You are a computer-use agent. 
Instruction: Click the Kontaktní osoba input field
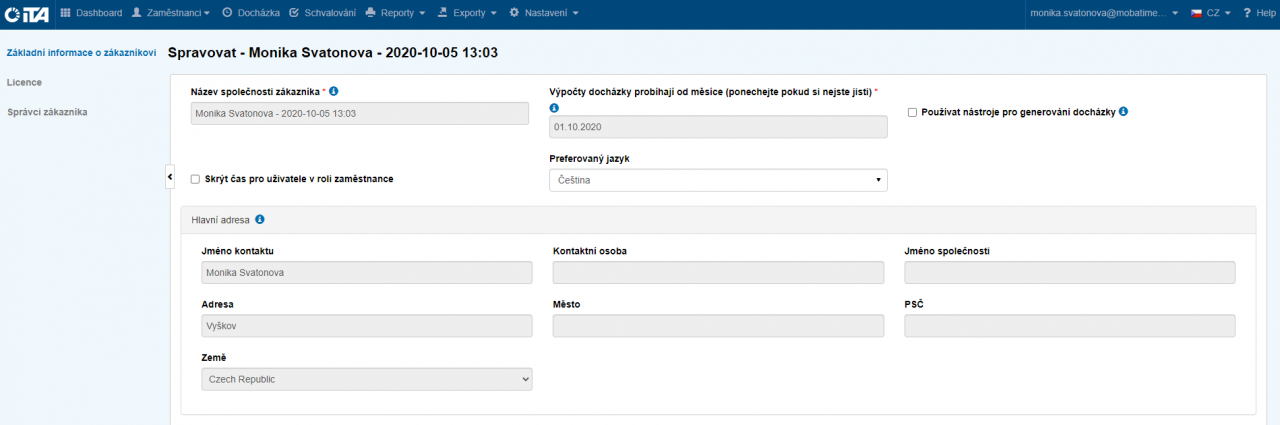coord(718,273)
